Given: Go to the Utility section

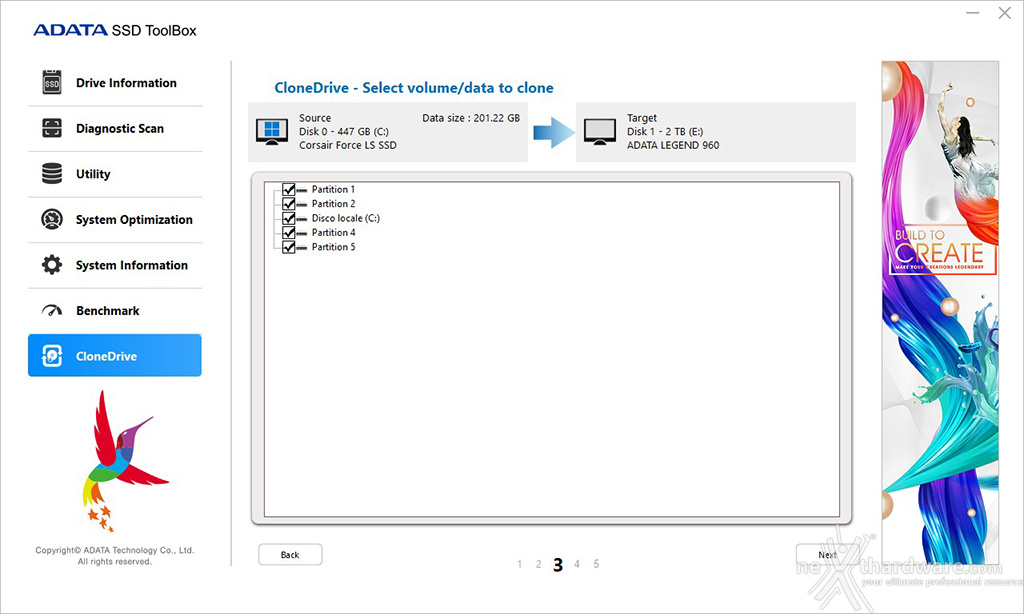Looking at the screenshot, I should 115,174.
